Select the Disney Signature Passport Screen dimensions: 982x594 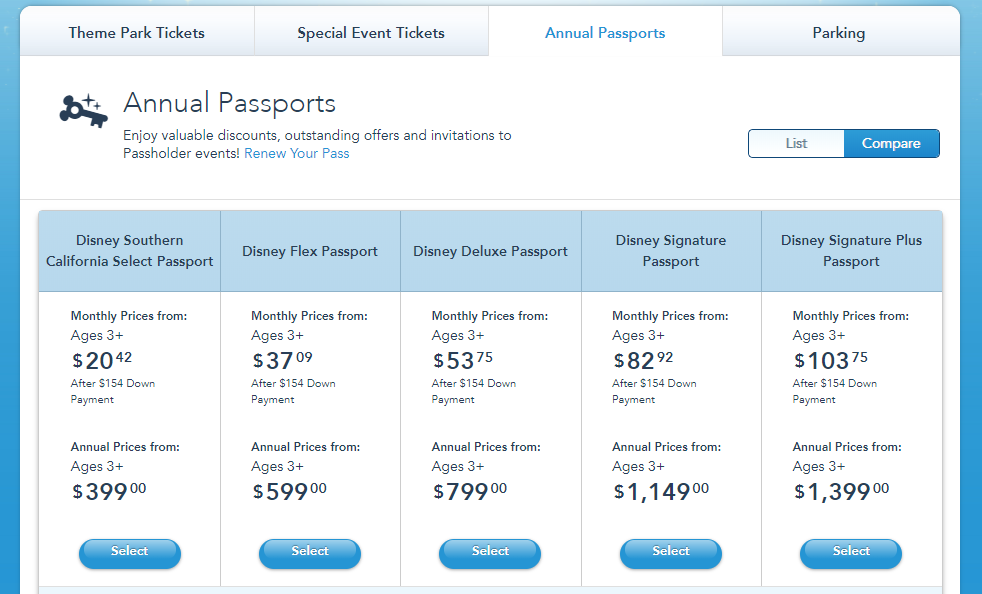click(671, 553)
